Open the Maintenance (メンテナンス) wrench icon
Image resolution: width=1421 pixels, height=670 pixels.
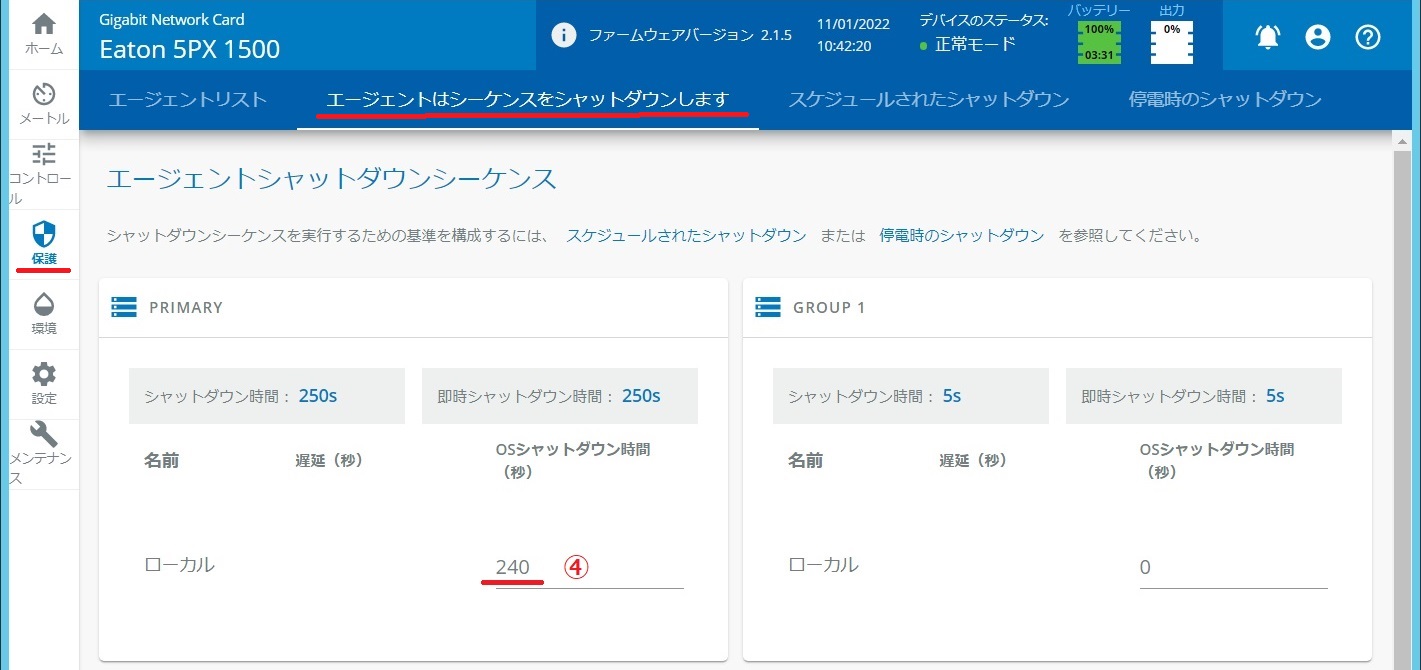[x=44, y=435]
